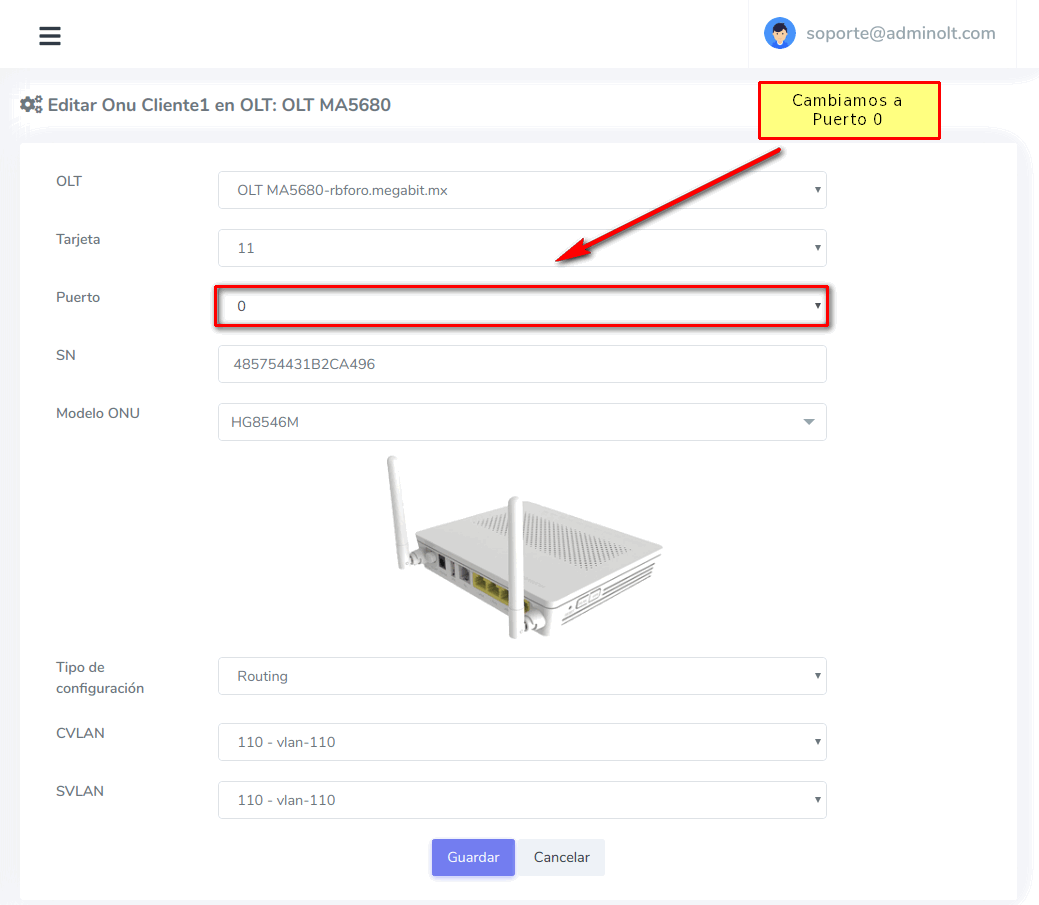Open the soporte@adminolt.com account menu
This screenshot has height=905, width=1039.
[x=900, y=33]
